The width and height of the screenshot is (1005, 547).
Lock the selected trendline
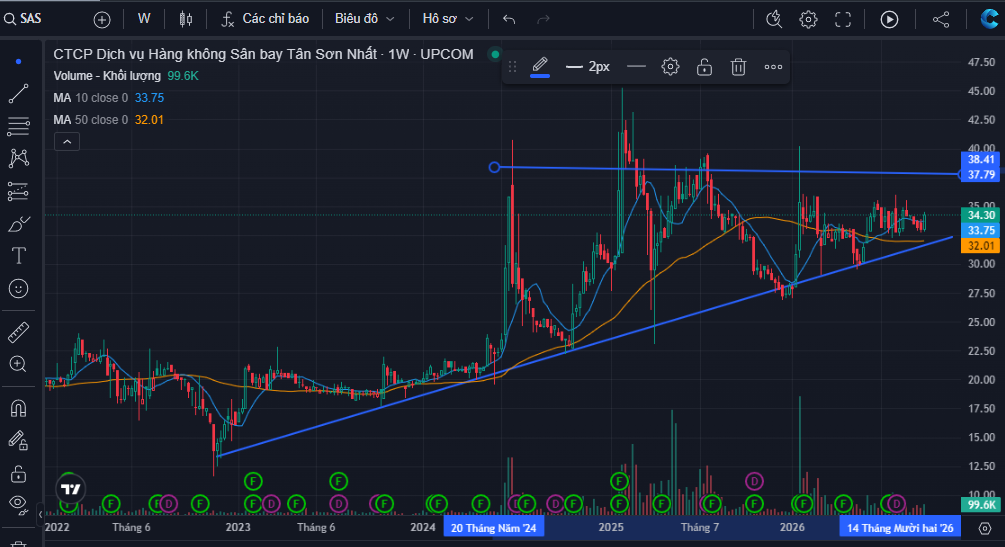(704, 67)
